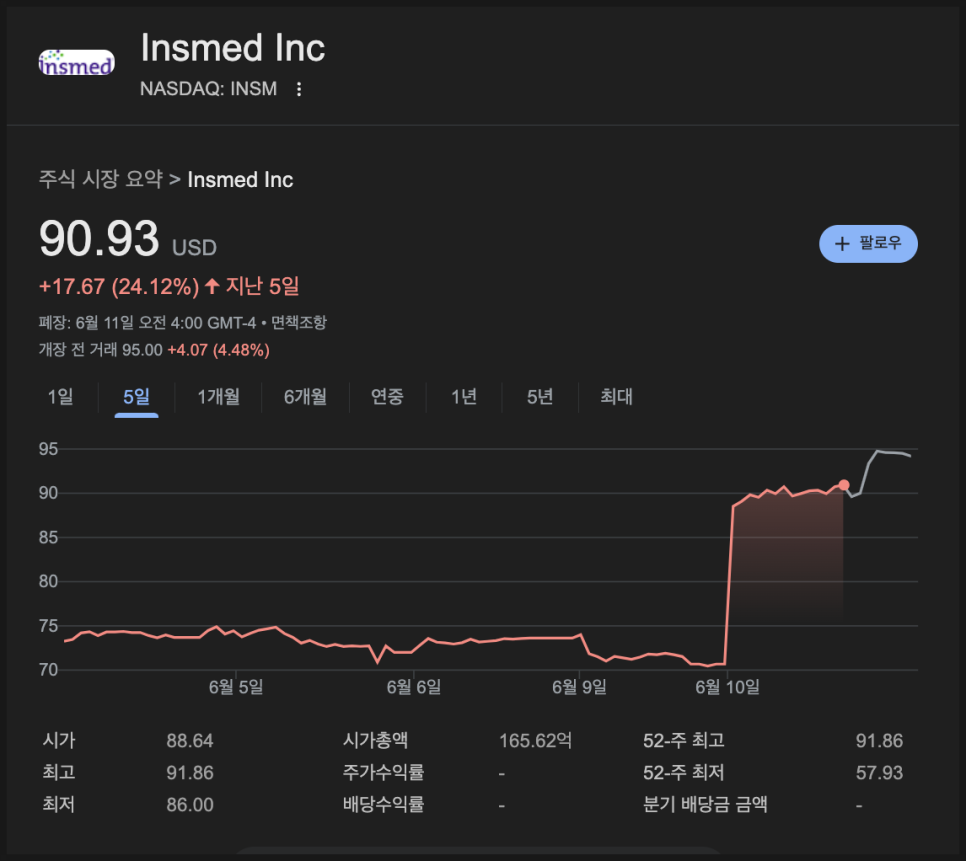Show the 최대 maximum chart range
Viewport: 966px width, 861px height.
point(616,397)
